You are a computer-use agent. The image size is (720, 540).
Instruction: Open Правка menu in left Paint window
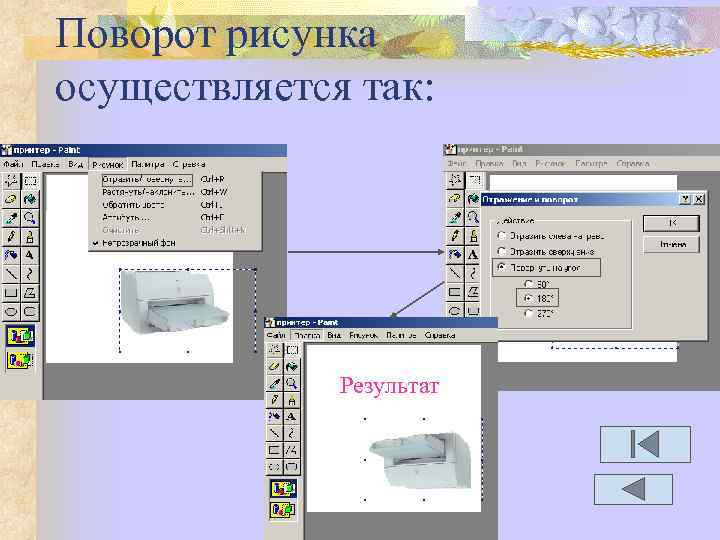tap(45, 164)
